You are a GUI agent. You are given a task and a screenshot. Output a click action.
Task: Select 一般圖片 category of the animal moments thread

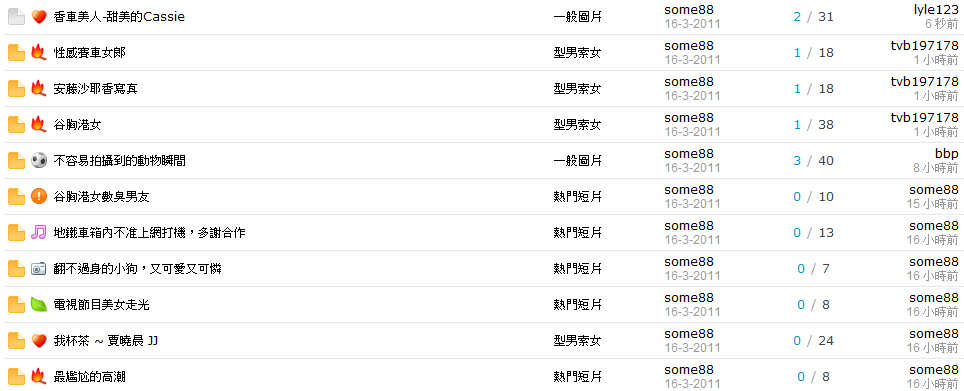577,161
